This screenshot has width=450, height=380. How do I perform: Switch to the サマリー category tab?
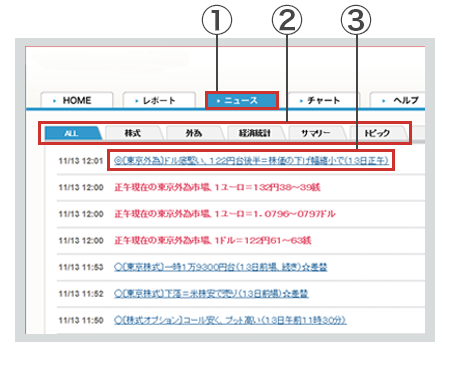coord(316,133)
